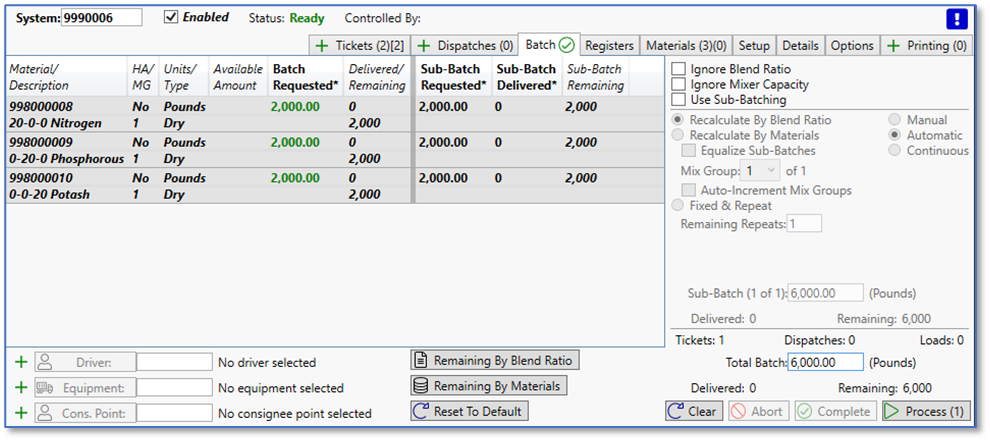Click the green plus next to Cons. Point
This screenshot has height=441, width=990.
21,413
